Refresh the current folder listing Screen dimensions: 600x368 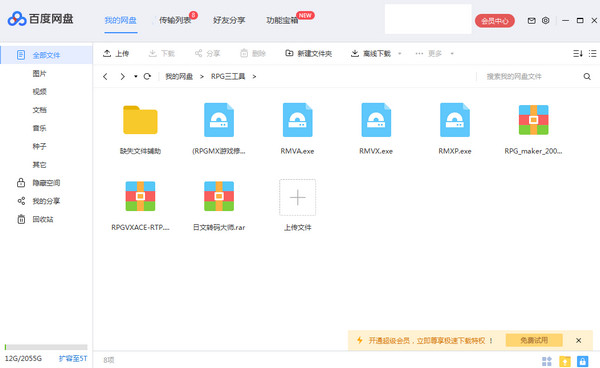pos(147,77)
